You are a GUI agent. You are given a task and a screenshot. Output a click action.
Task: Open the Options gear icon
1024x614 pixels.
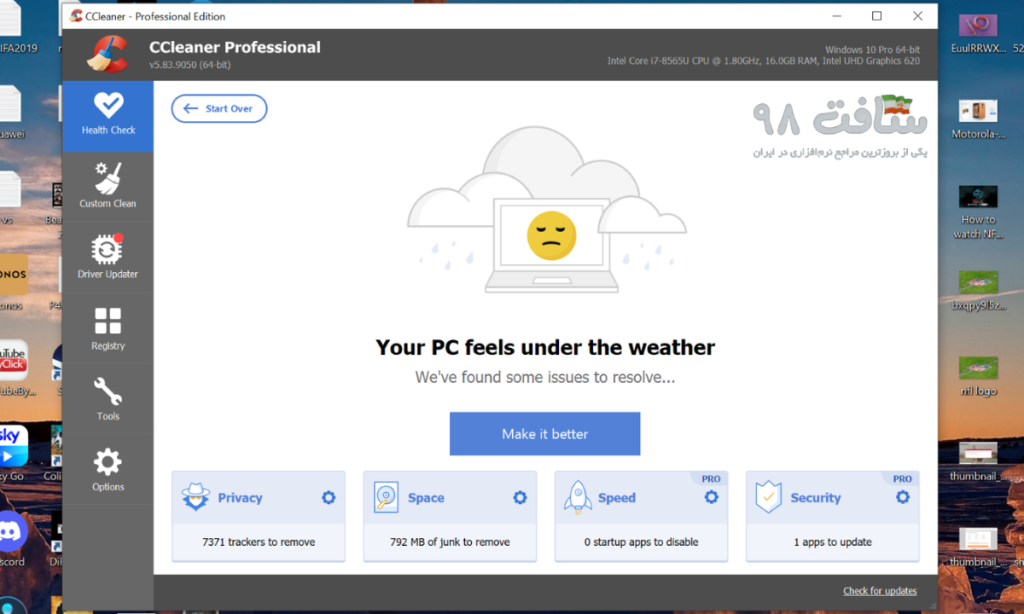point(108,462)
